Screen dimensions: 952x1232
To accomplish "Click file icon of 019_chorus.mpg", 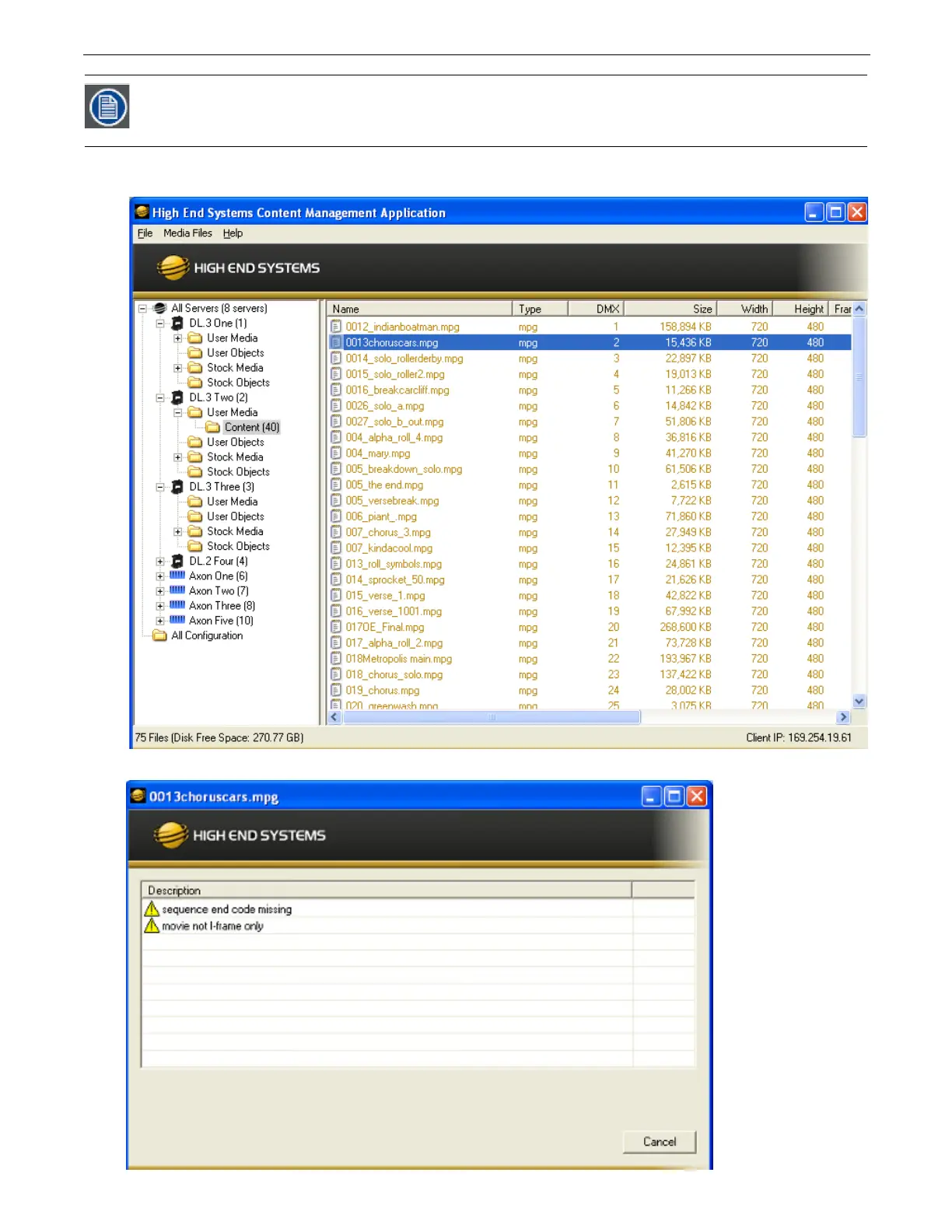I will (x=336, y=690).
